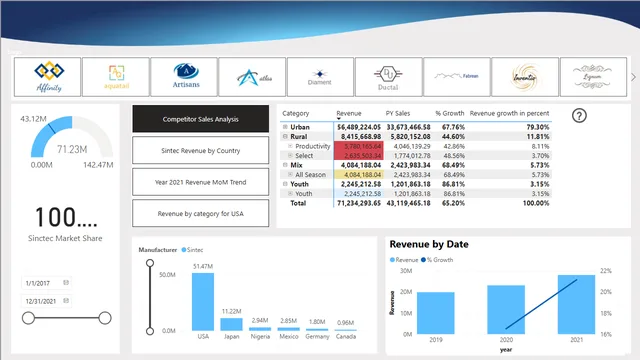Viewport: 640px width, 360px height.
Task: Expand the Productivity subcategory
Action: pos(290,146)
